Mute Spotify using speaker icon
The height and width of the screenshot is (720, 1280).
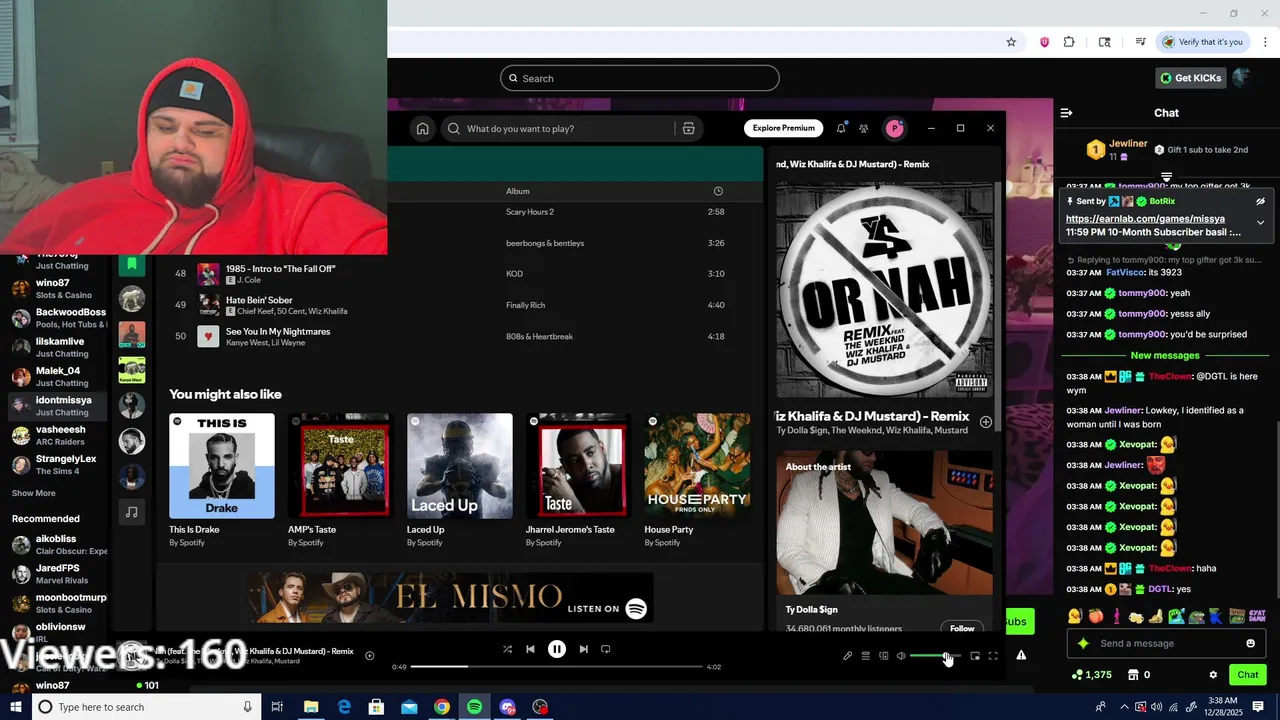(901, 656)
